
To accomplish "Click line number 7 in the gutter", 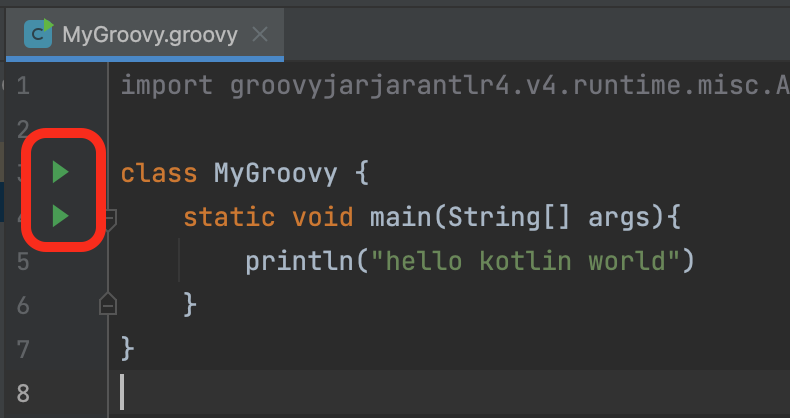I will click(x=23, y=350).
